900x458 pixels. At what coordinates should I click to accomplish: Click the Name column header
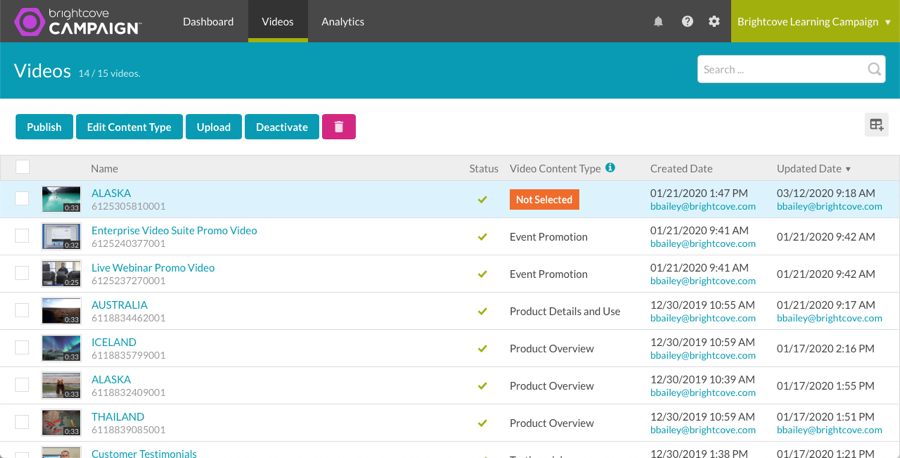[x=104, y=169]
